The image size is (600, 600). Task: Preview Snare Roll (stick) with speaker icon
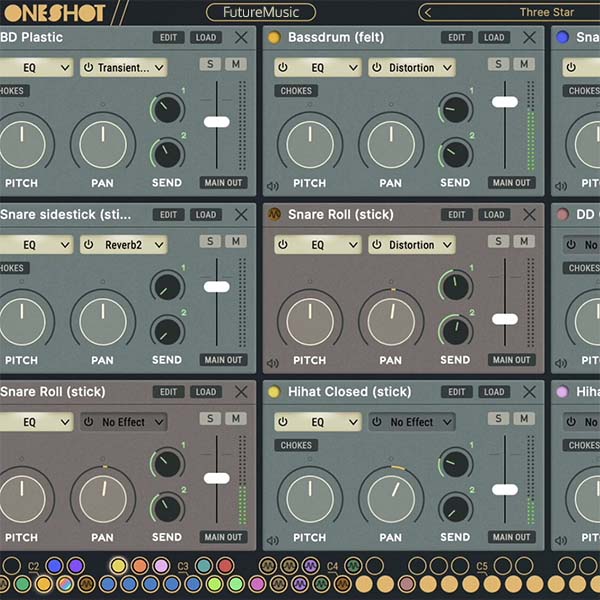click(x=272, y=363)
